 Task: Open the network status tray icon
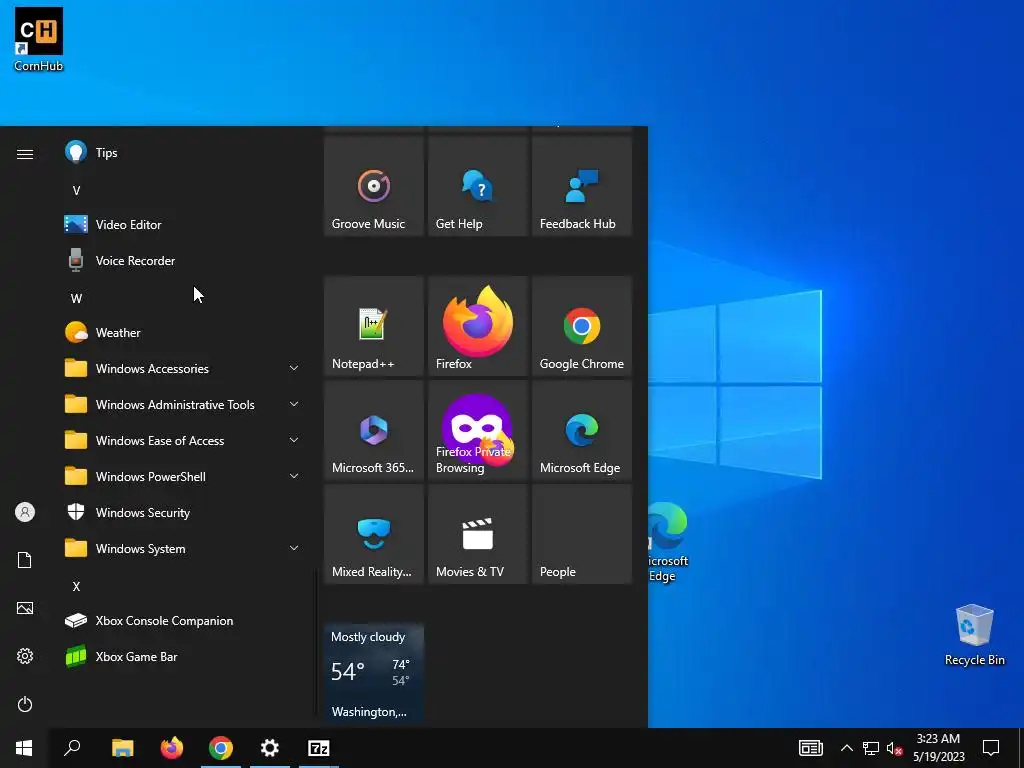point(871,748)
